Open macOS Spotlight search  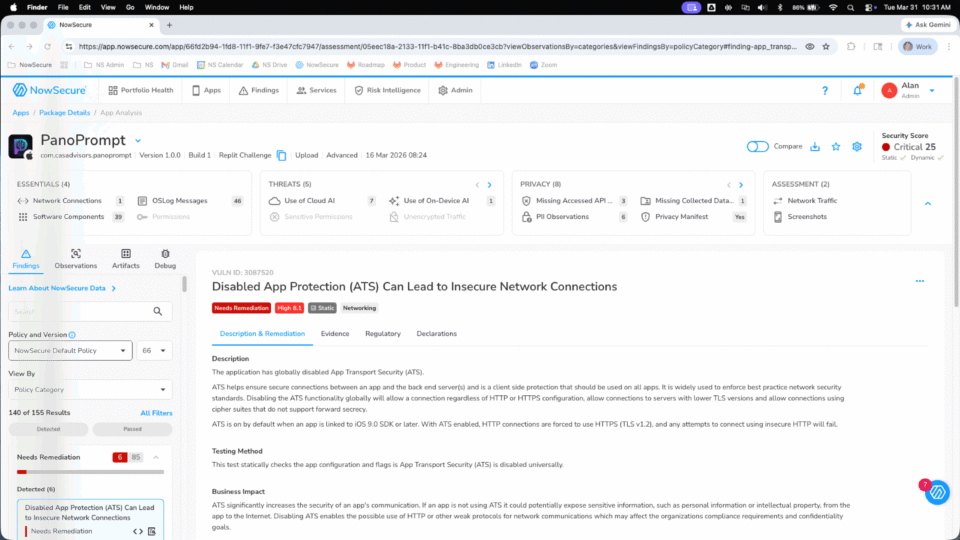pyautogui.click(x=850, y=7)
